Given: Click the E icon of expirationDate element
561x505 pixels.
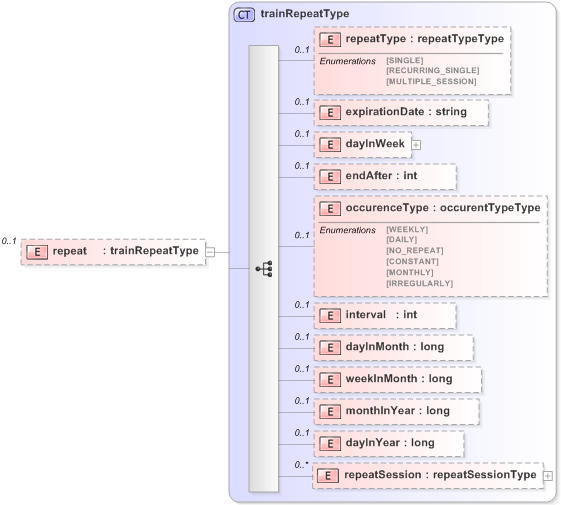Looking at the screenshot, I should [x=330, y=113].
